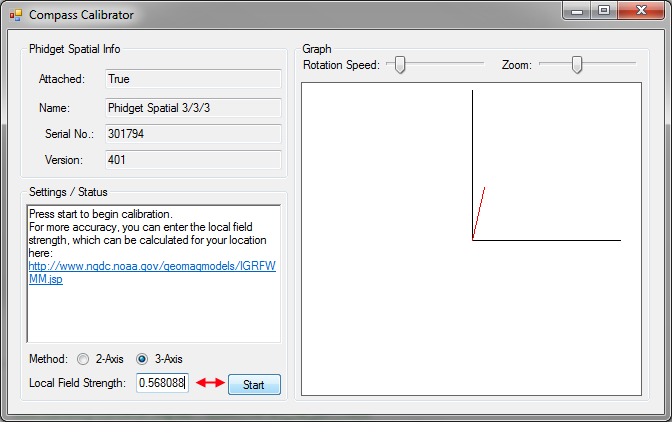The width and height of the screenshot is (672, 422).
Task: Click the 3D graph display canvas
Action: click(x=471, y=239)
